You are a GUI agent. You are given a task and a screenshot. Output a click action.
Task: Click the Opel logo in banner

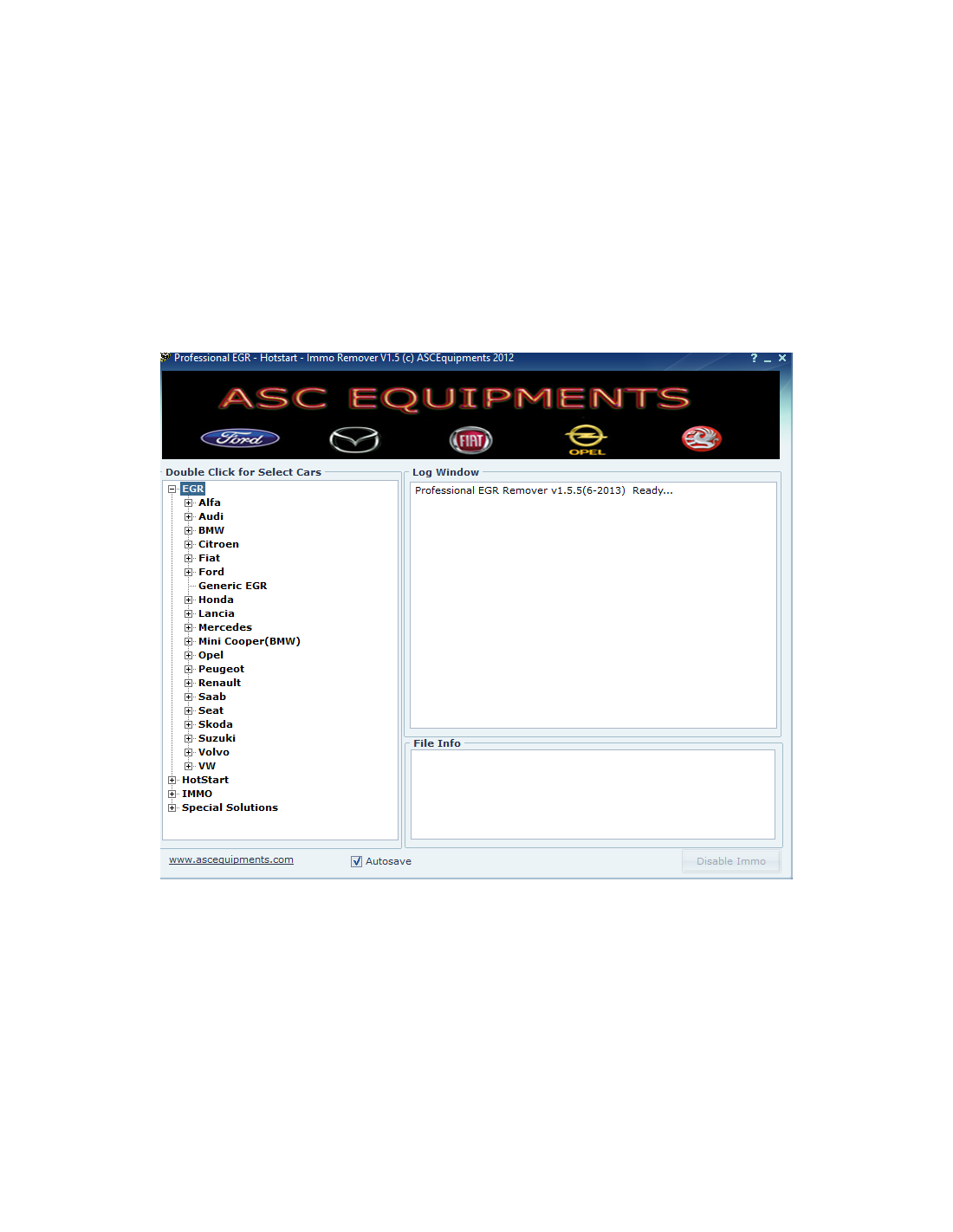(587, 439)
